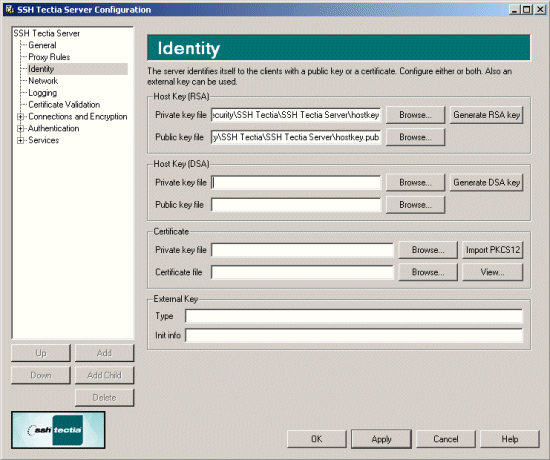550x460 pixels.
Task: Select Identity in the tree
Action: (41, 69)
